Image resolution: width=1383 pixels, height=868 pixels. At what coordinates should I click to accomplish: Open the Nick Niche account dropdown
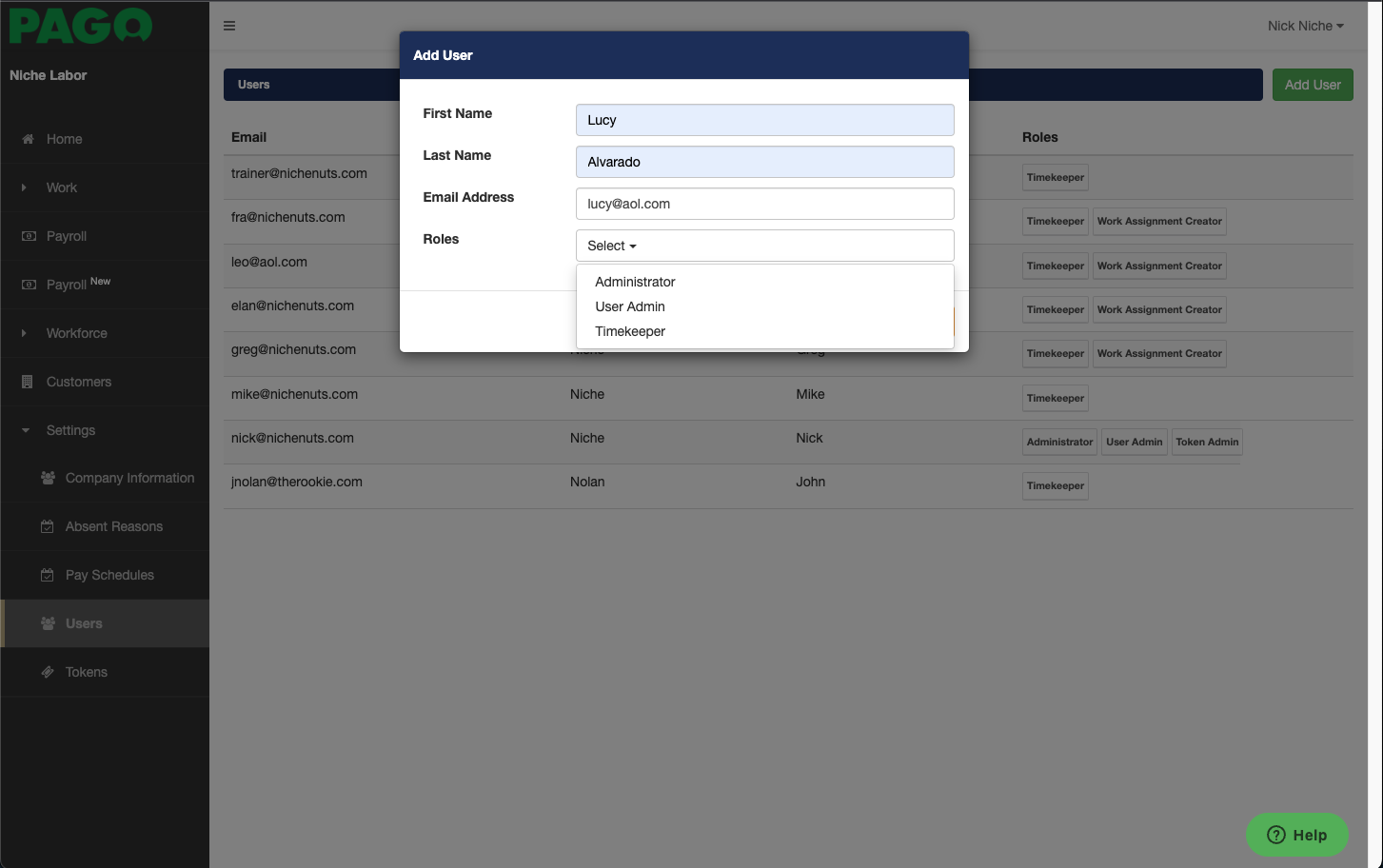pyautogui.click(x=1305, y=26)
